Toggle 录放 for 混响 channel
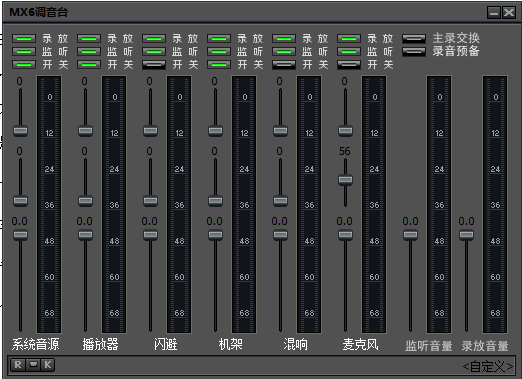Viewport: 522px width, 379px height. click(x=284, y=39)
